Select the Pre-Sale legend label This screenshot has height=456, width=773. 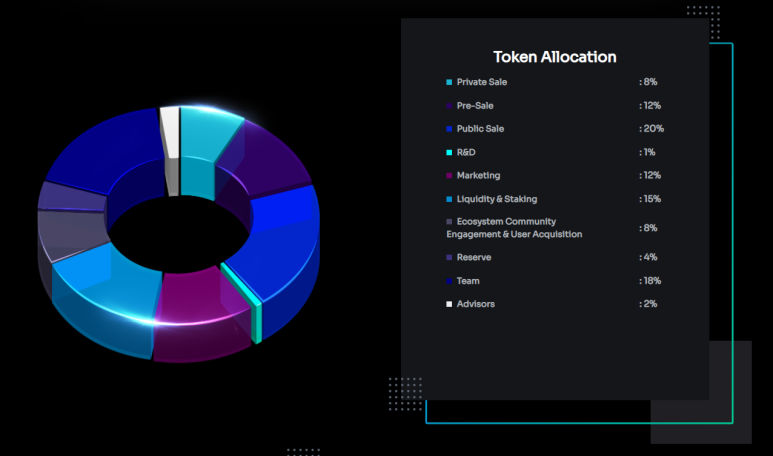point(475,105)
